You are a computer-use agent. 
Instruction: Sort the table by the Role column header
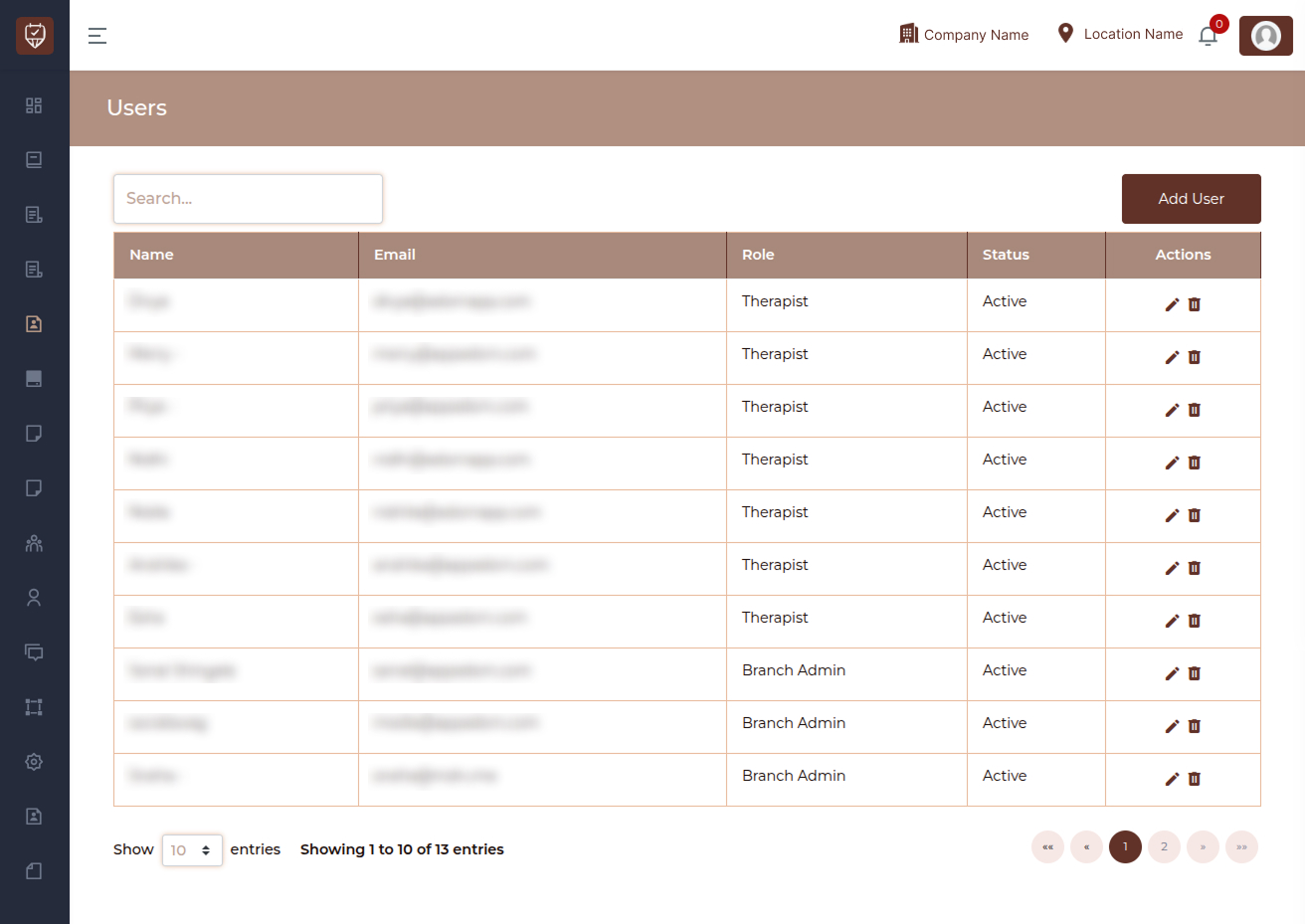[758, 255]
